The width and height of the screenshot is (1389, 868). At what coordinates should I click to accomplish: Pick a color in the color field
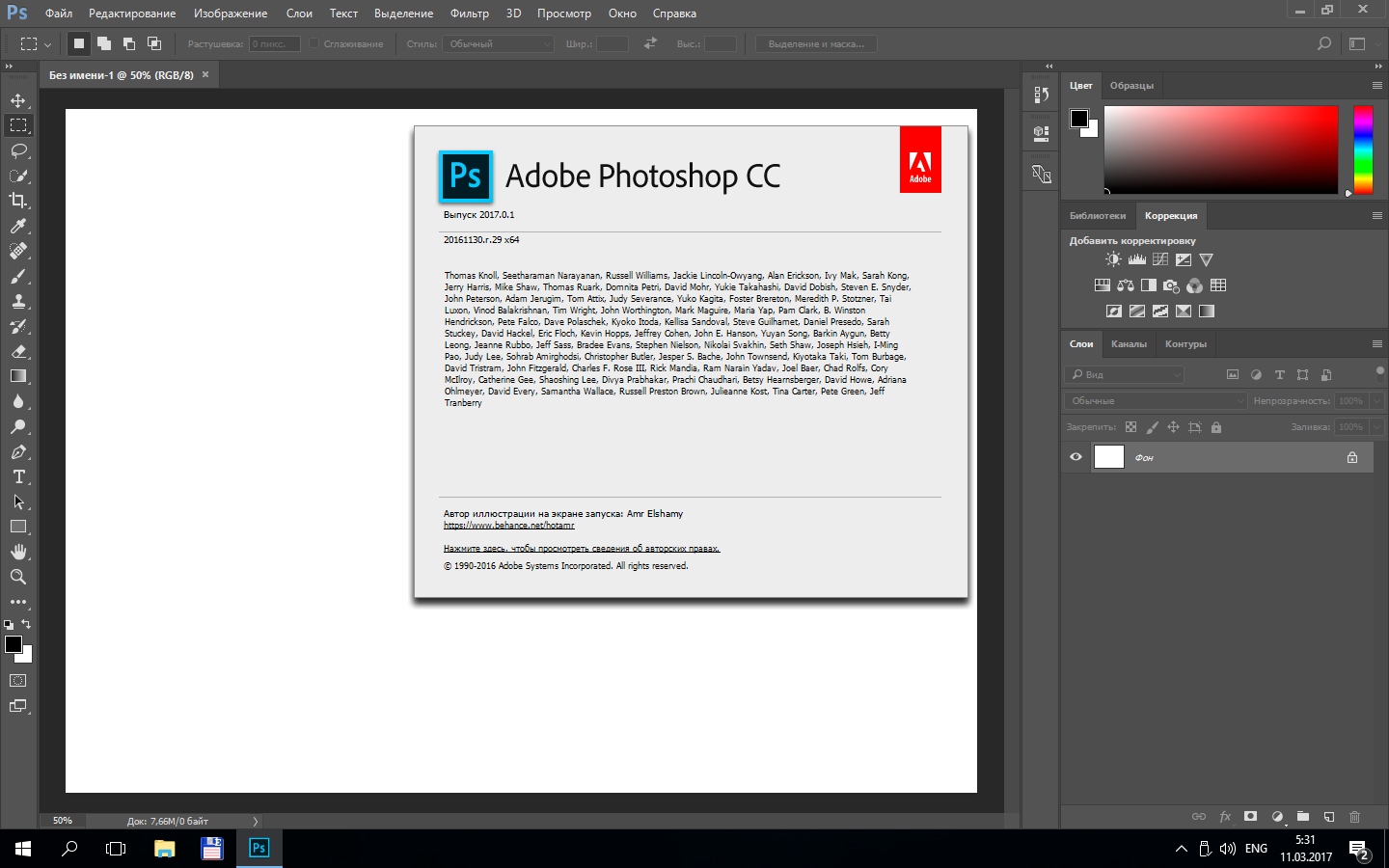pyautogui.click(x=1221, y=149)
